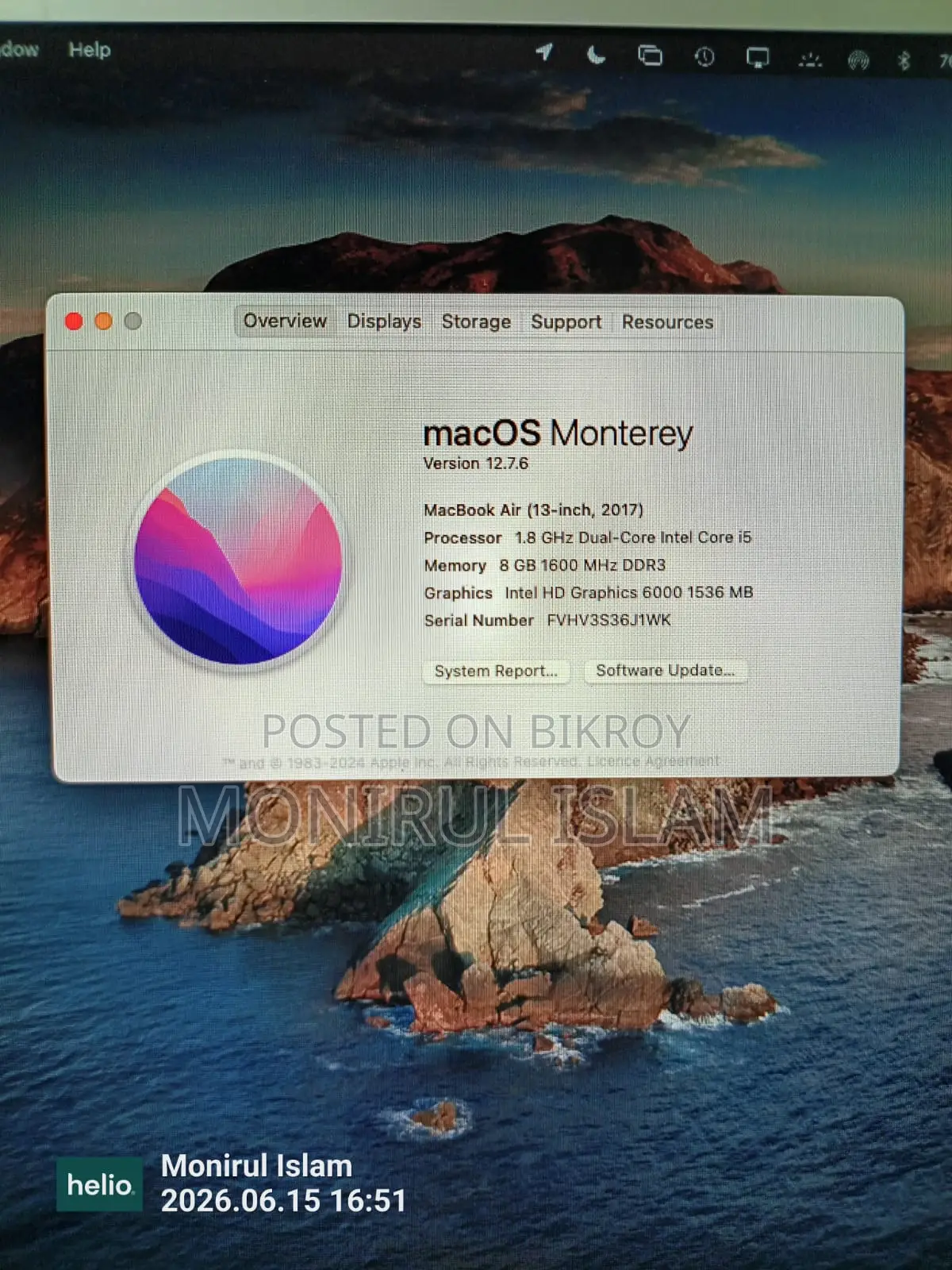952x1270 pixels.
Task: Click the System Report button
Action: pos(496,671)
